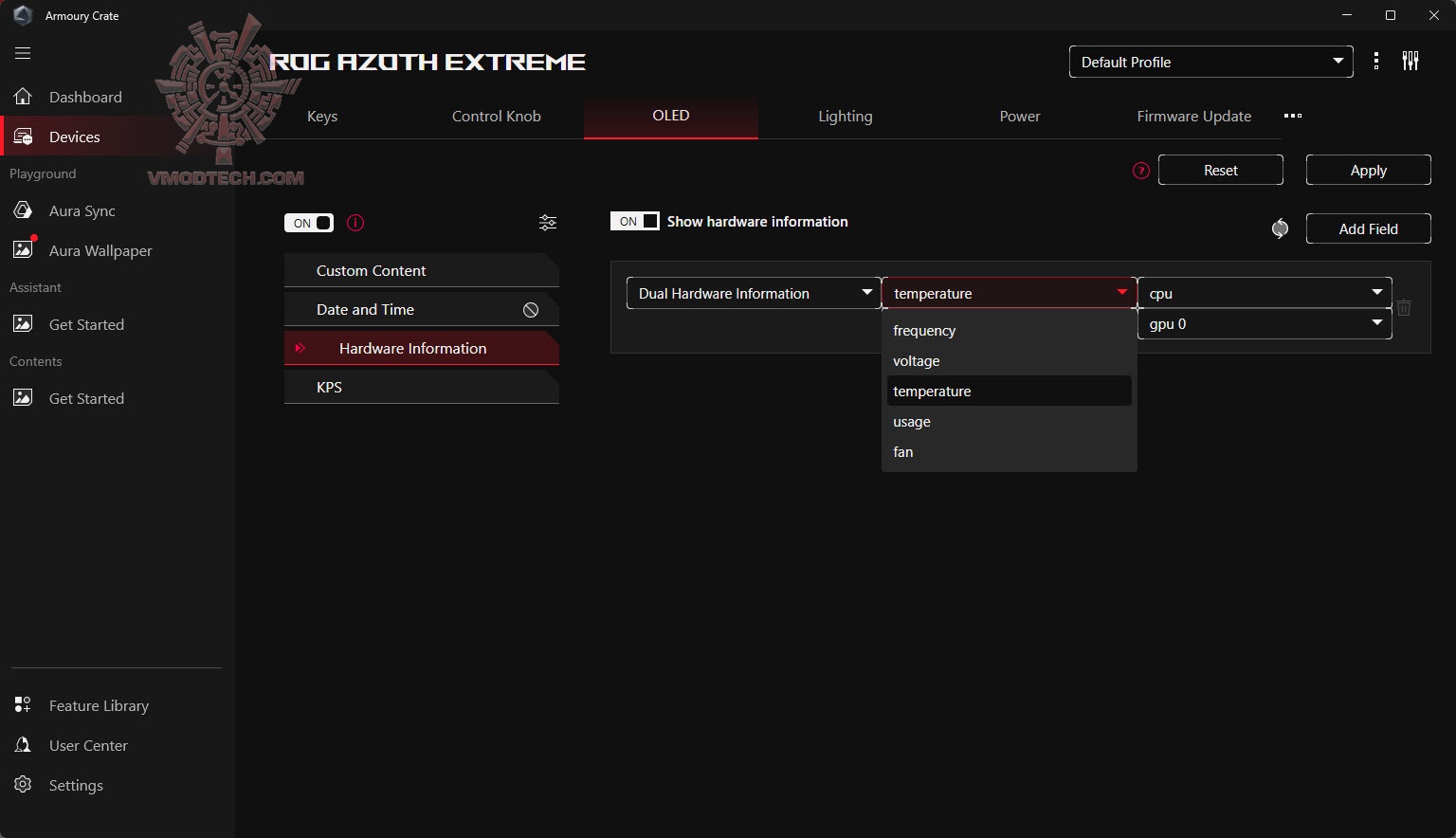Click the Settings gear icon

click(x=23, y=785)
